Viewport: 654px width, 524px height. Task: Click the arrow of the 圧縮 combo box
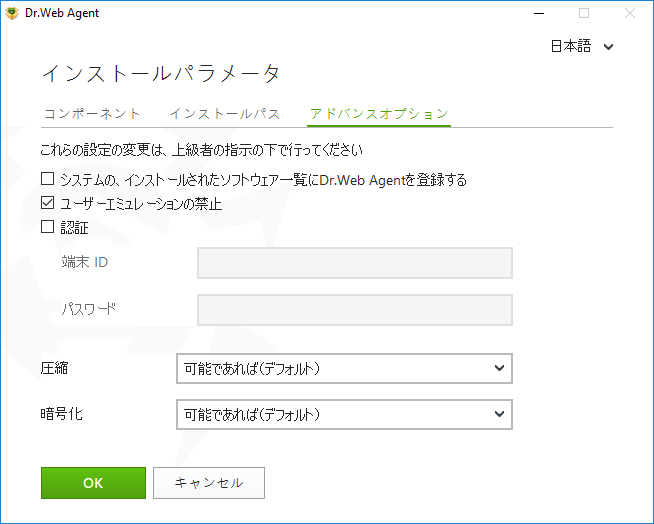(499, 368)
